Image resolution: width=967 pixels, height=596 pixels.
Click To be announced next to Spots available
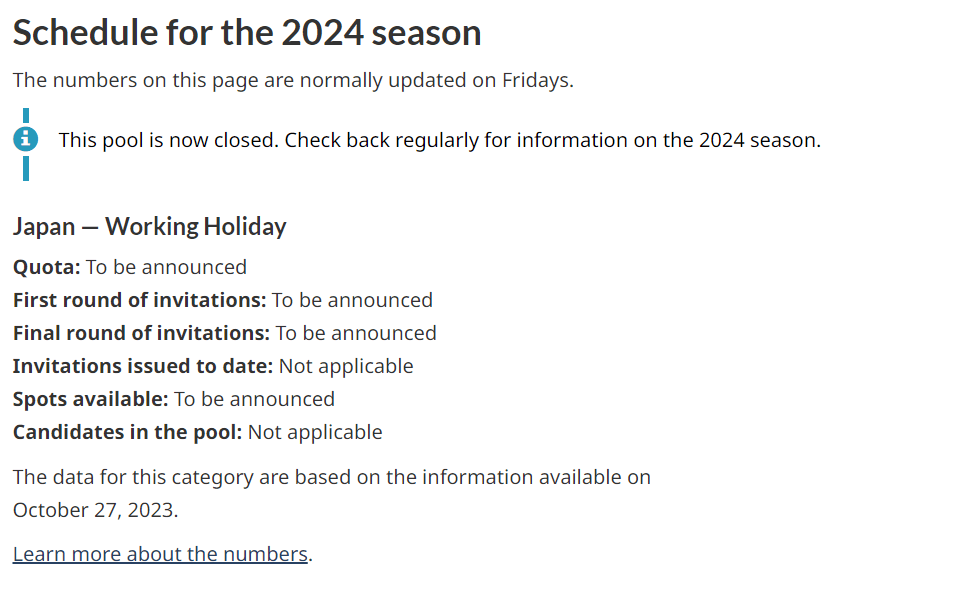254,399
